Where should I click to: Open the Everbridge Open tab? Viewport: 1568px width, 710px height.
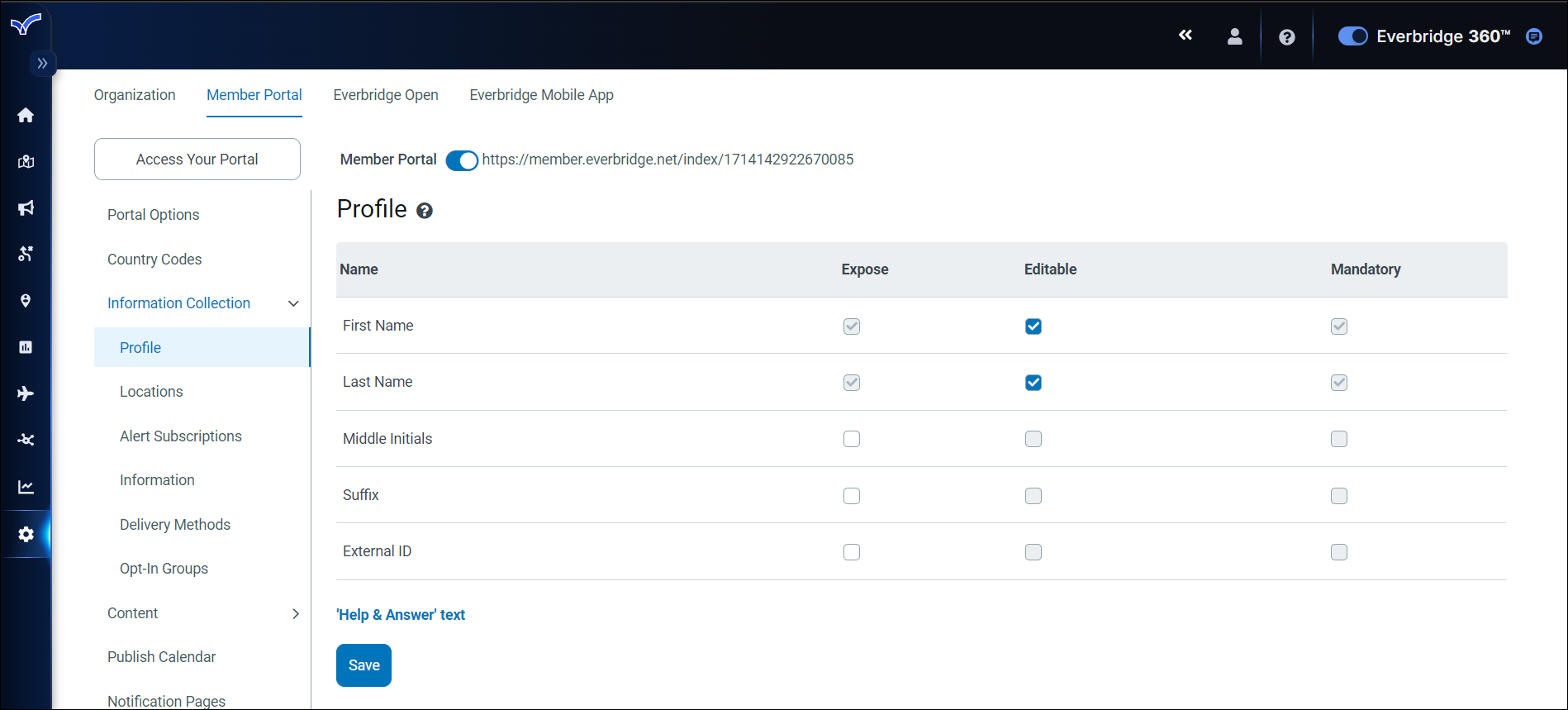(386, 95)
